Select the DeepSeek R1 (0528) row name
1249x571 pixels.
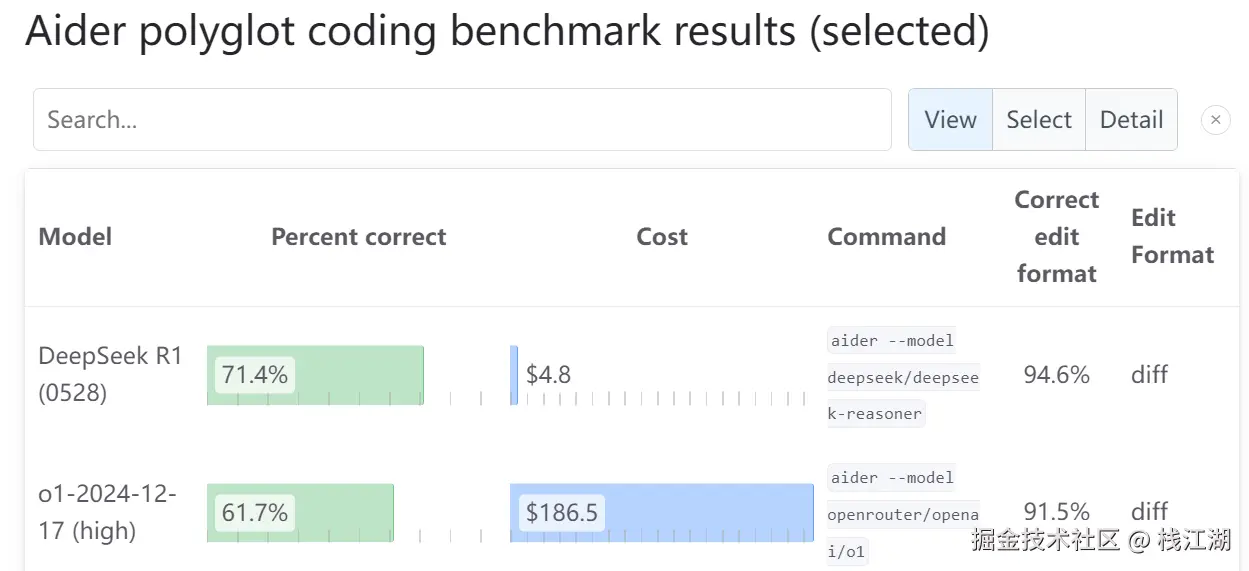[x=110, y=374]
